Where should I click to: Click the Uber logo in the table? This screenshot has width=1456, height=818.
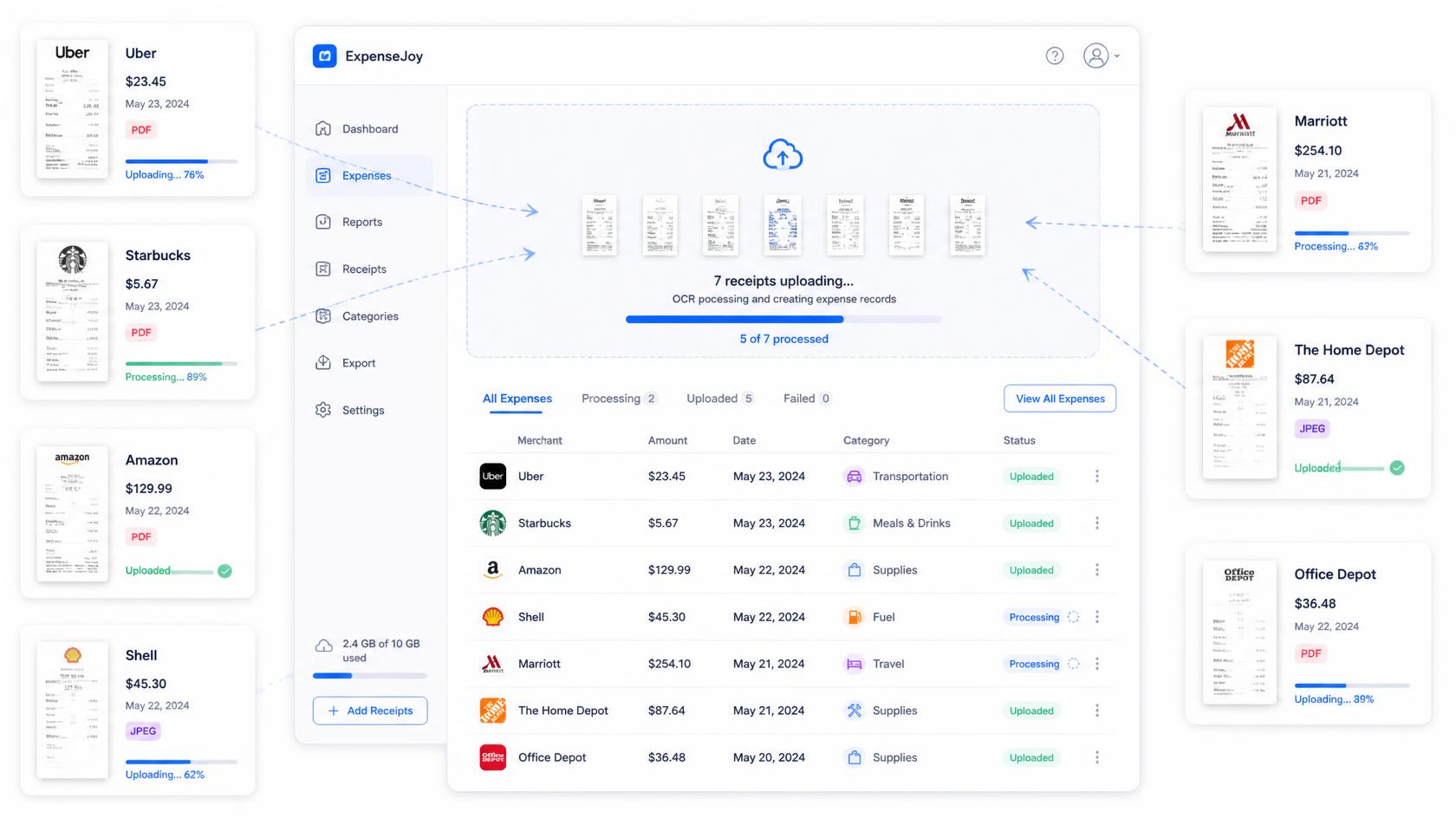point(493,477)
